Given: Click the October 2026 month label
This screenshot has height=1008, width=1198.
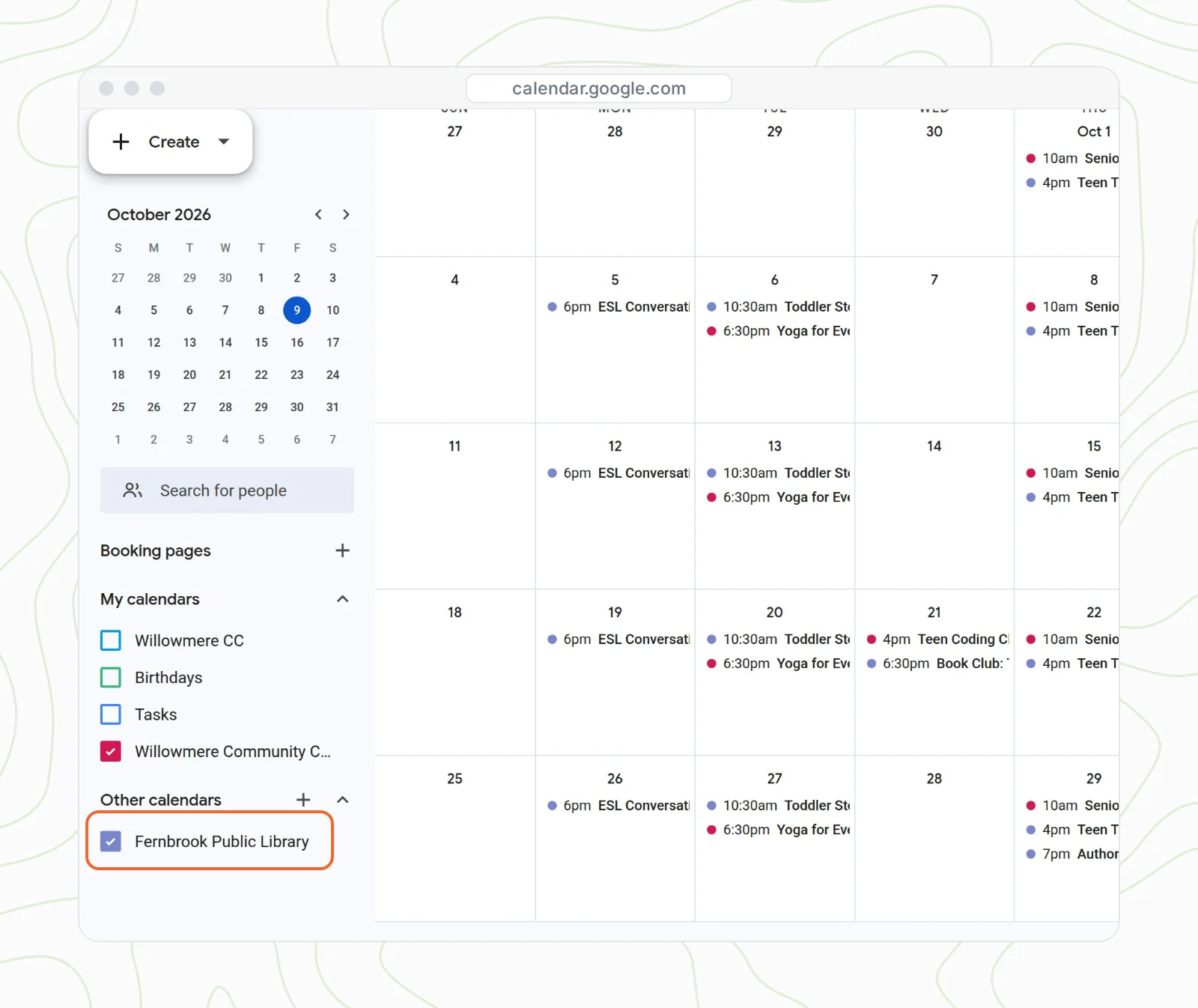Looking at the screenshot, I should pyautogui.click(x=159, y=214).
